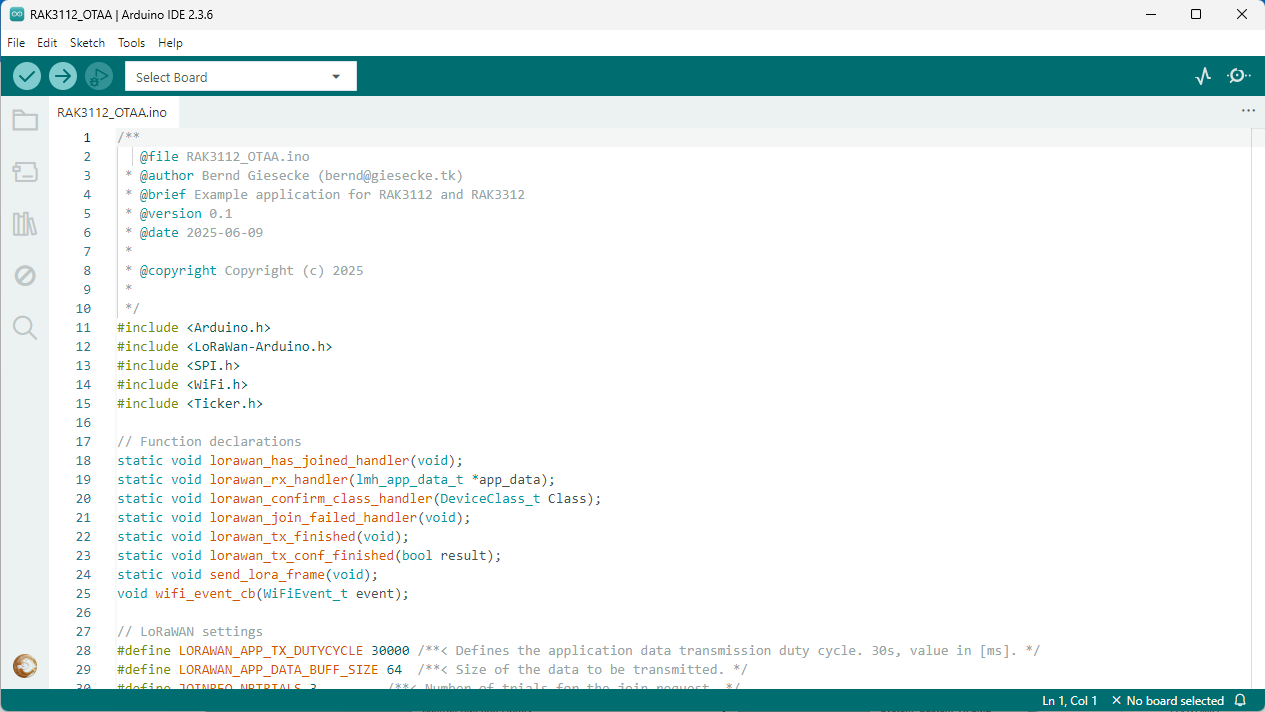Click the Verify checkmark button
The image size is (1265, 712).
[x=27, y=76]
